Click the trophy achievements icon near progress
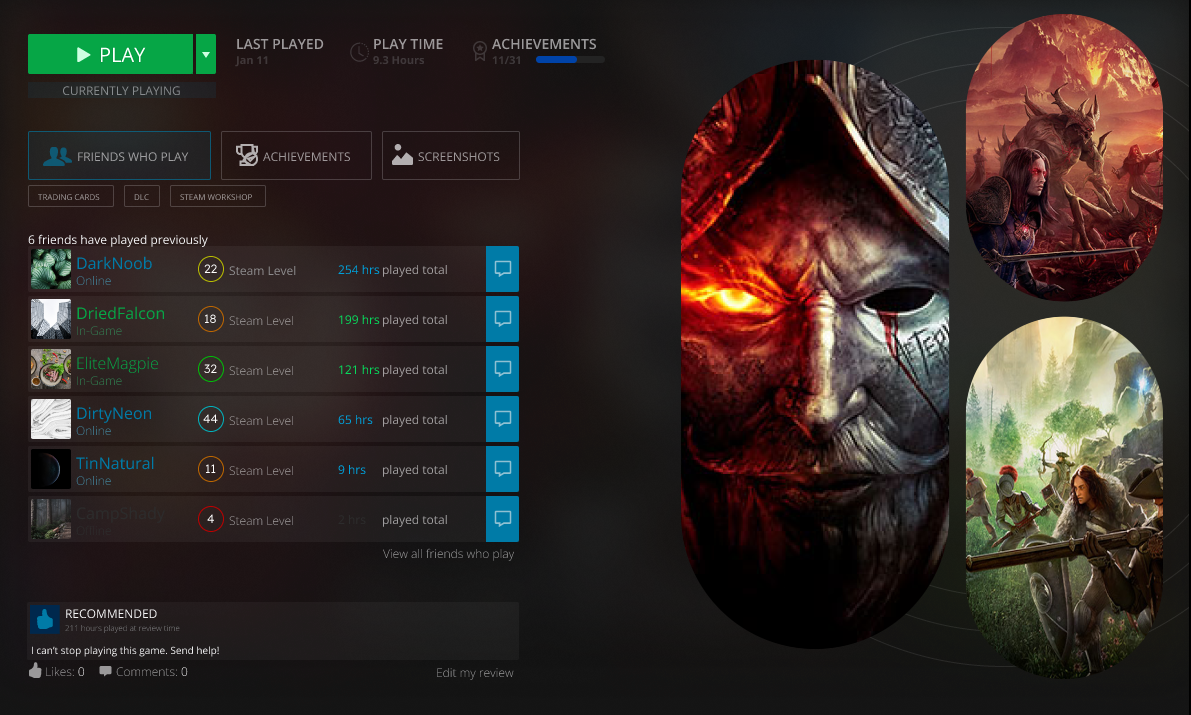 (x=480, y=51)
